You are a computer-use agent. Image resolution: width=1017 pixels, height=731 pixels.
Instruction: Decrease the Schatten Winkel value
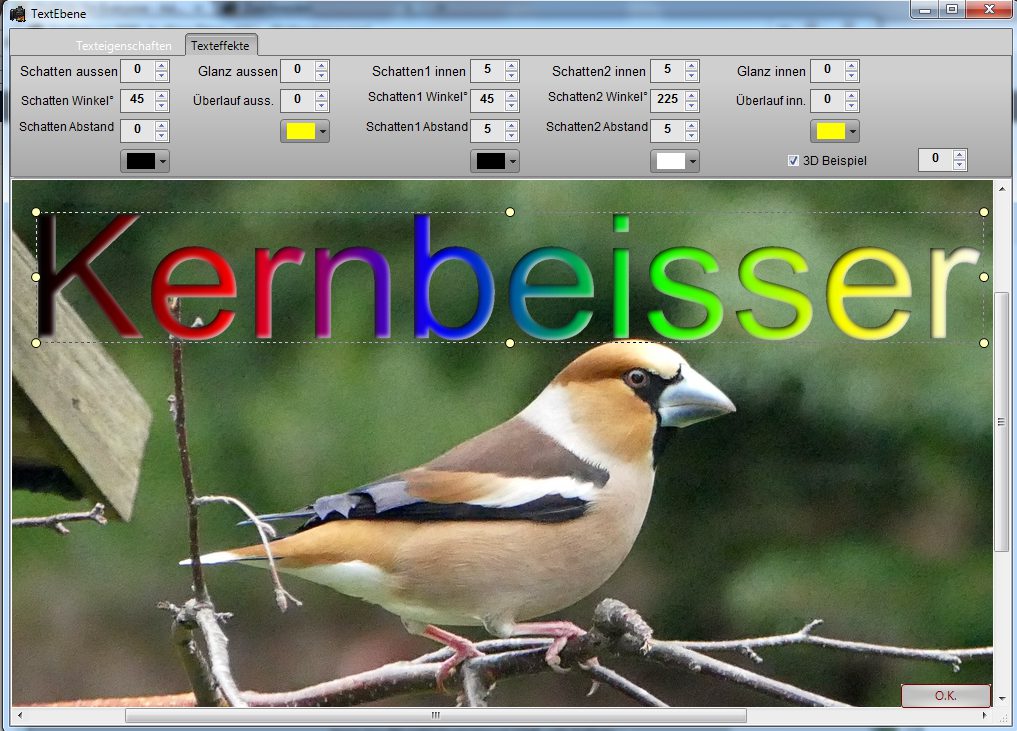(162, 106)
